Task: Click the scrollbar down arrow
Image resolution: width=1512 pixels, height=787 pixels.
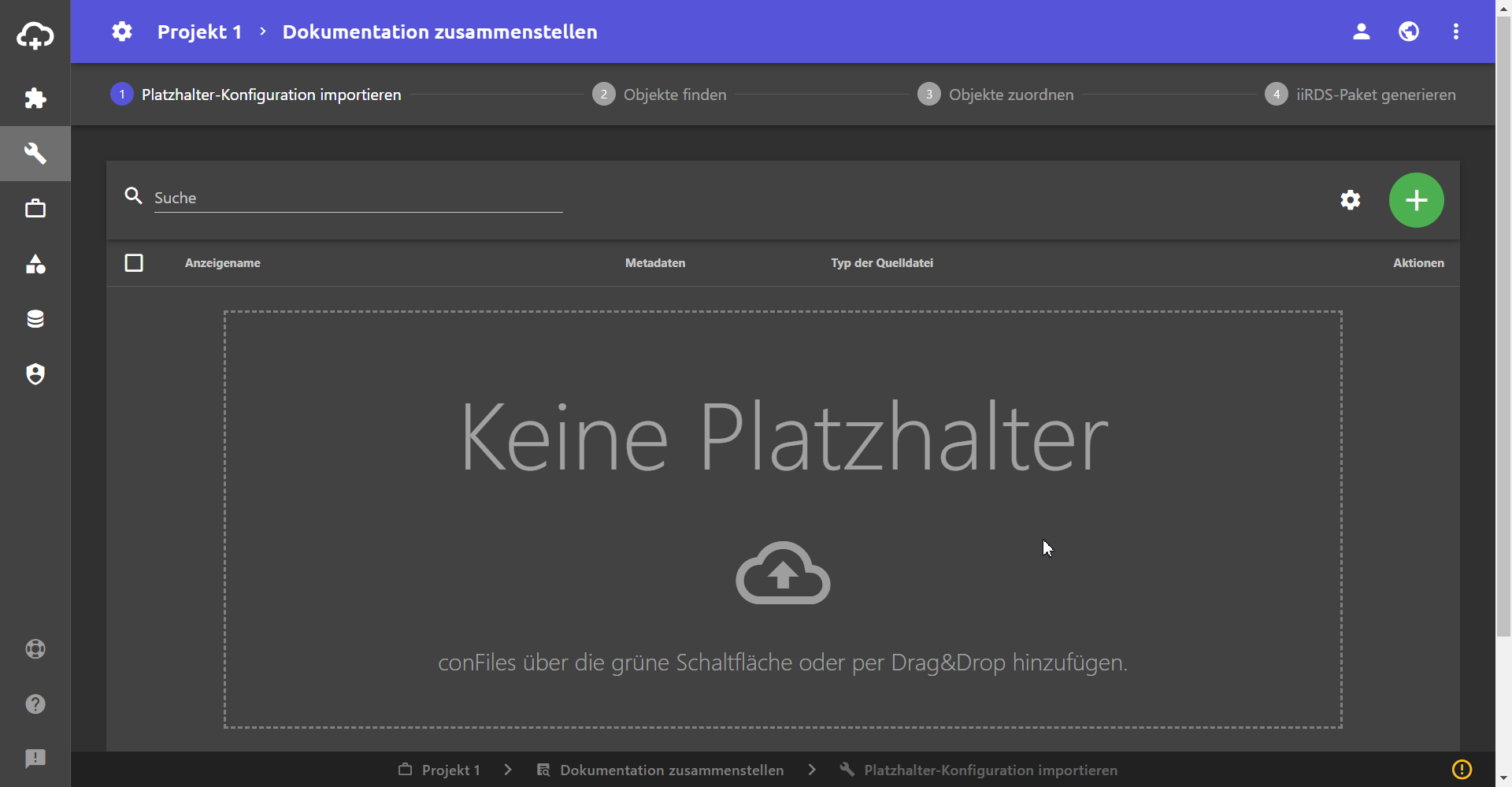Action: pyautogui.click(x=1504, y=779)
